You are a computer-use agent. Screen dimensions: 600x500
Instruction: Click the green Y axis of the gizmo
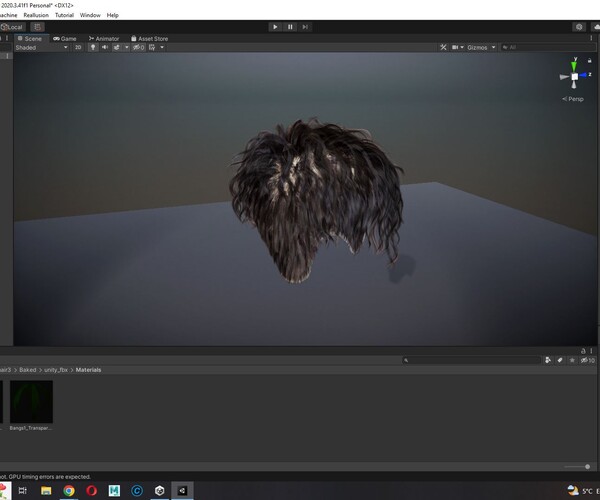pyautogui.click(x=574, y=66)
